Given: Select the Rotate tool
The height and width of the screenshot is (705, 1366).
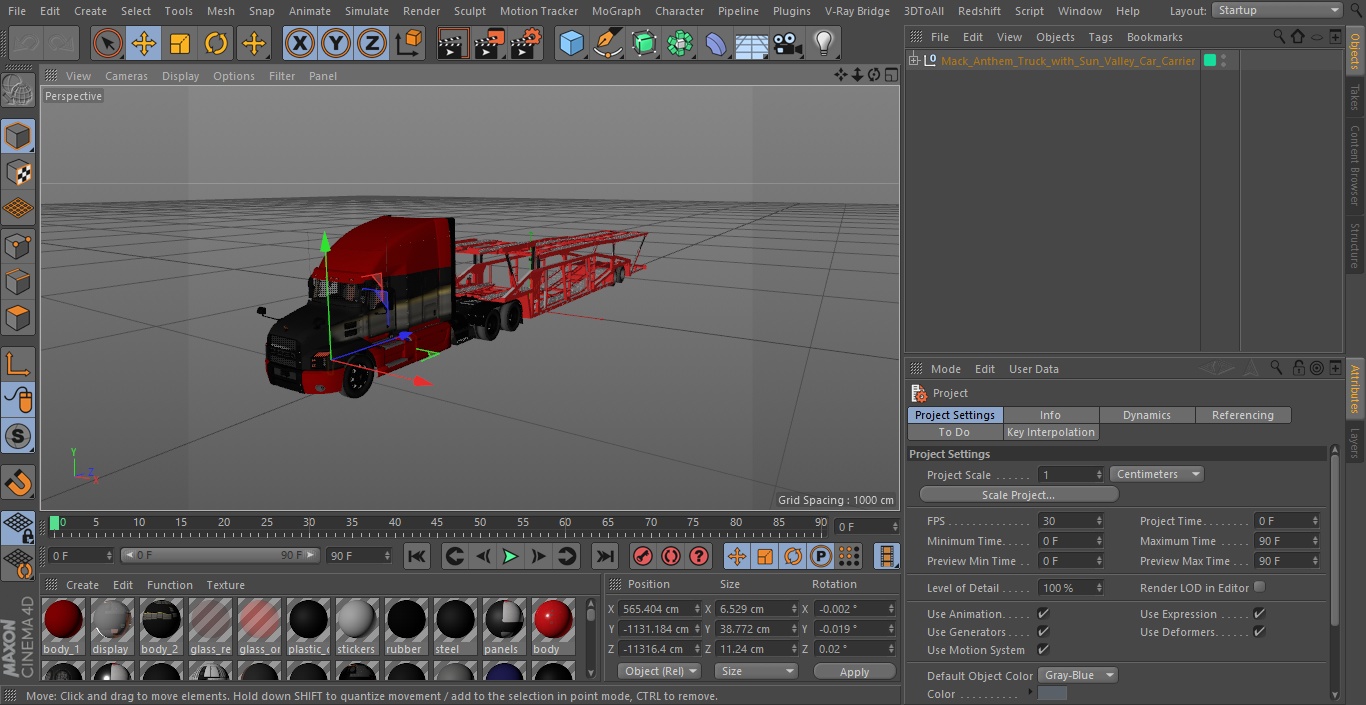Looking at the screenshot, I should click(216, 44).
